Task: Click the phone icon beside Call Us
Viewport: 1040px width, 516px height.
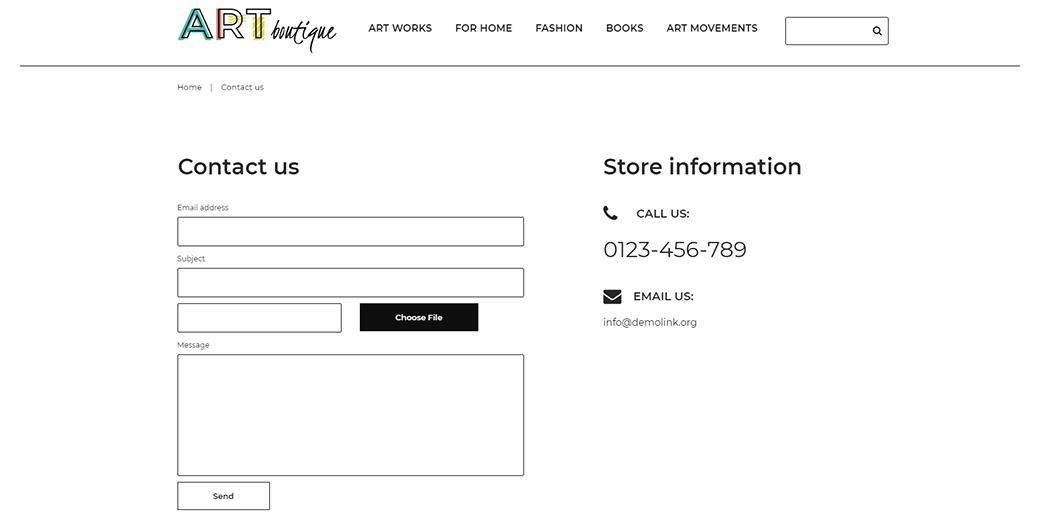Action: coord(611,213)
